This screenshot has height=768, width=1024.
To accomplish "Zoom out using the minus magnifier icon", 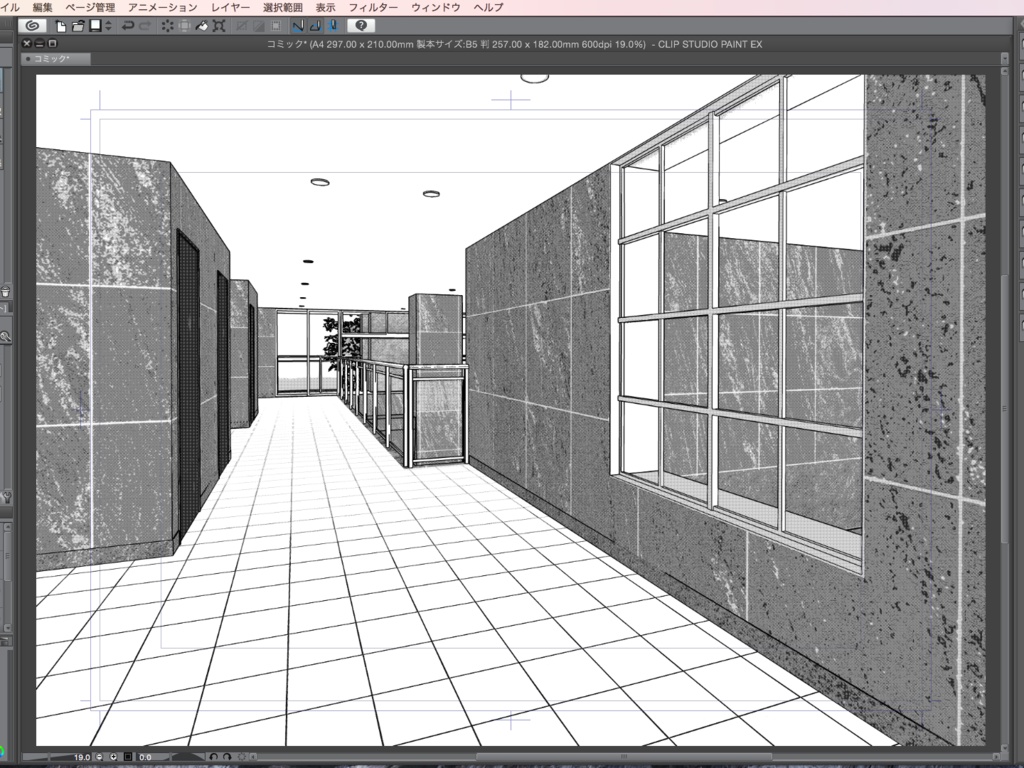I will [x=98, y=757].
